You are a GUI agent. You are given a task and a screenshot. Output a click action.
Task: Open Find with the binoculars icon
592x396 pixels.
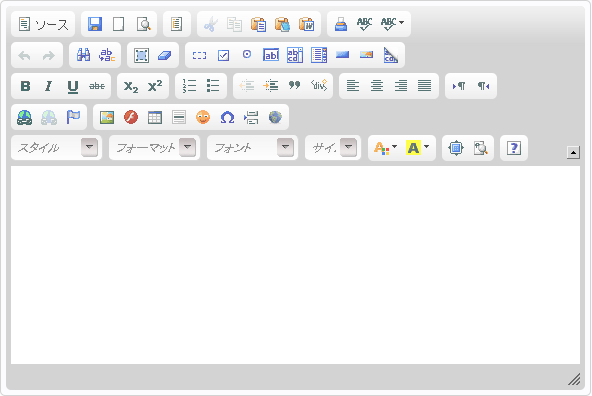[83, 55]
